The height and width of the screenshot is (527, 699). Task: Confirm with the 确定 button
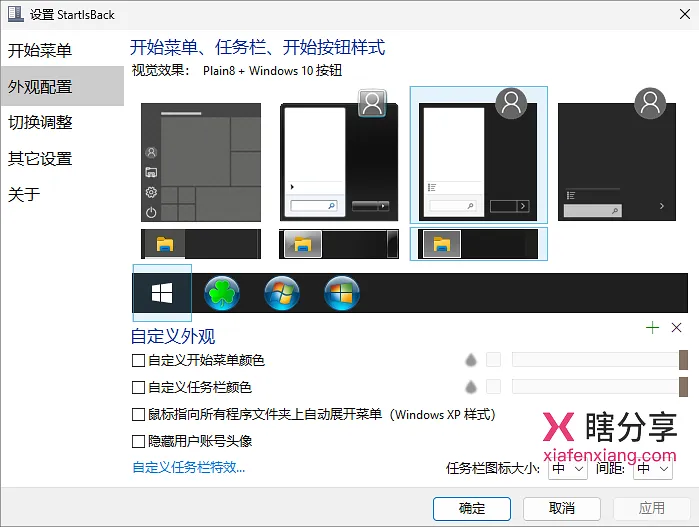[x=472, y=508]
